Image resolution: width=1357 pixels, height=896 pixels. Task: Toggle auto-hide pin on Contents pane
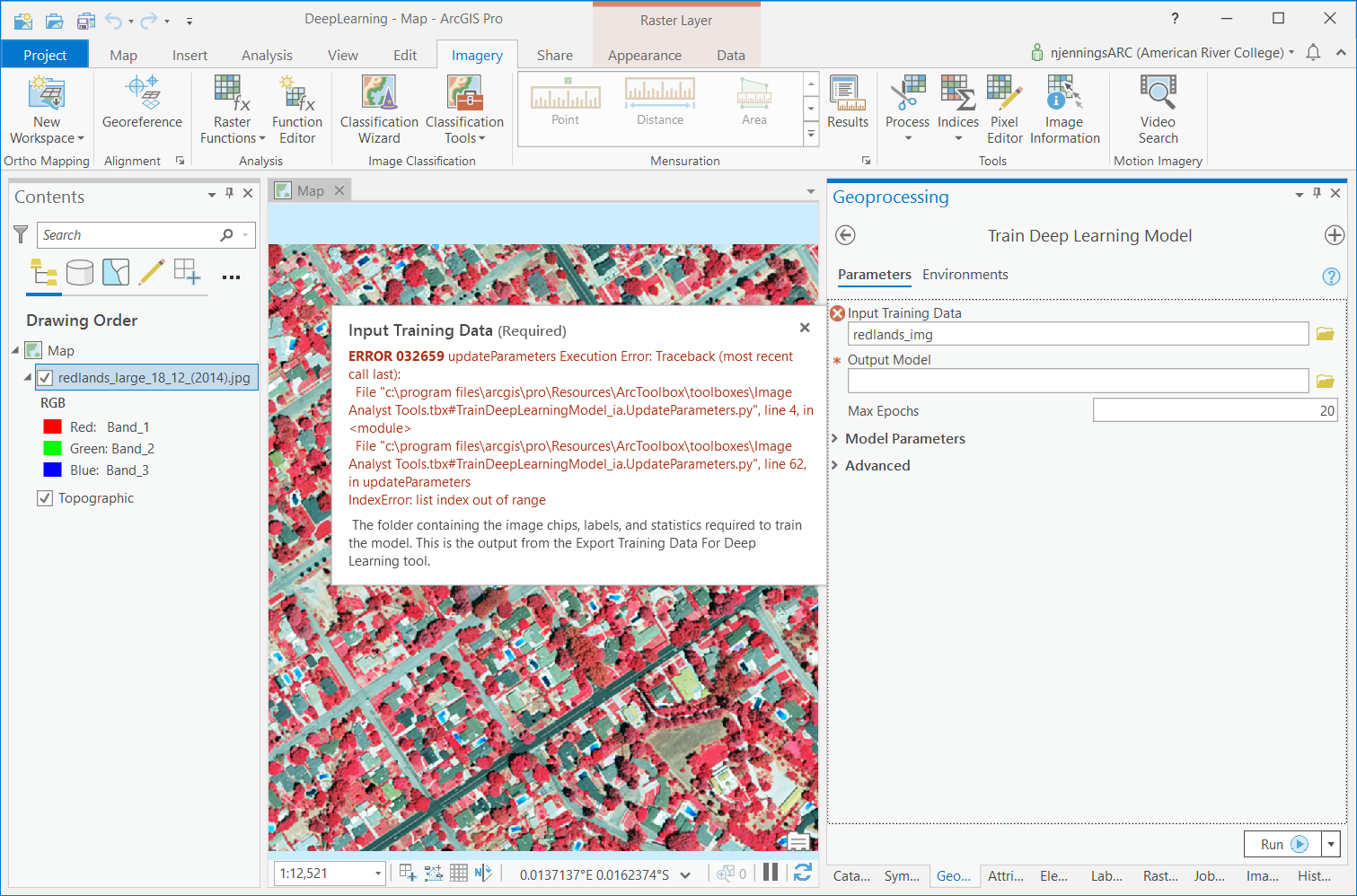click(230, 193)
